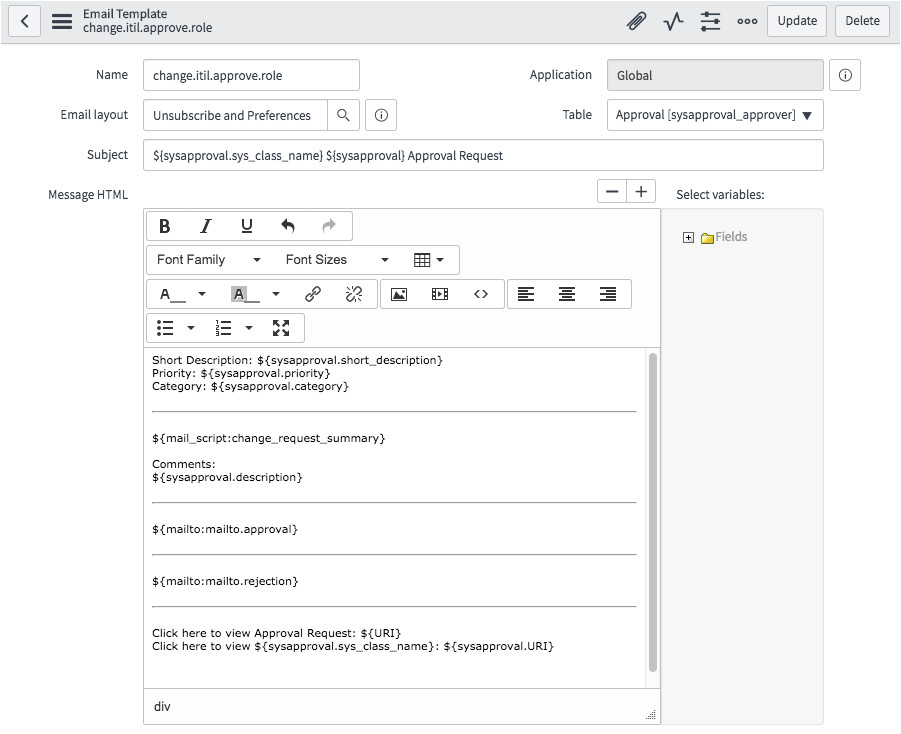Click the personalize form sliders icon
The width and height of the screenshot is (901, 734).
[710, 21]
